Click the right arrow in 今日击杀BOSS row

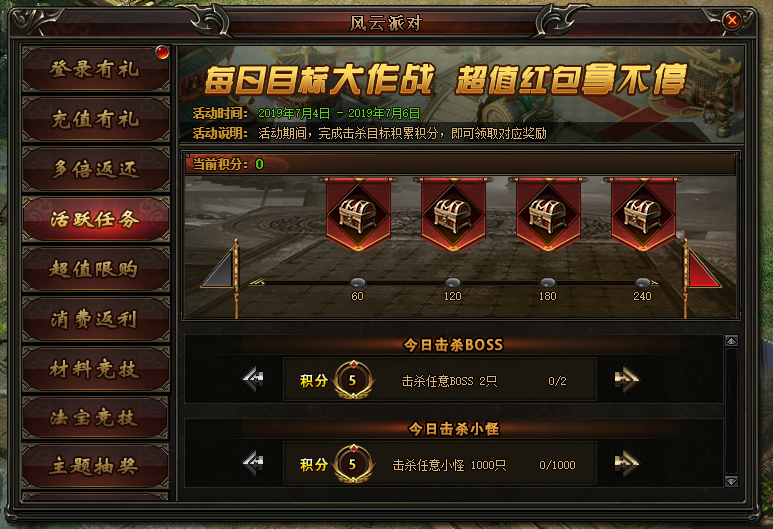pyautogui.click(x=627, y=379)
